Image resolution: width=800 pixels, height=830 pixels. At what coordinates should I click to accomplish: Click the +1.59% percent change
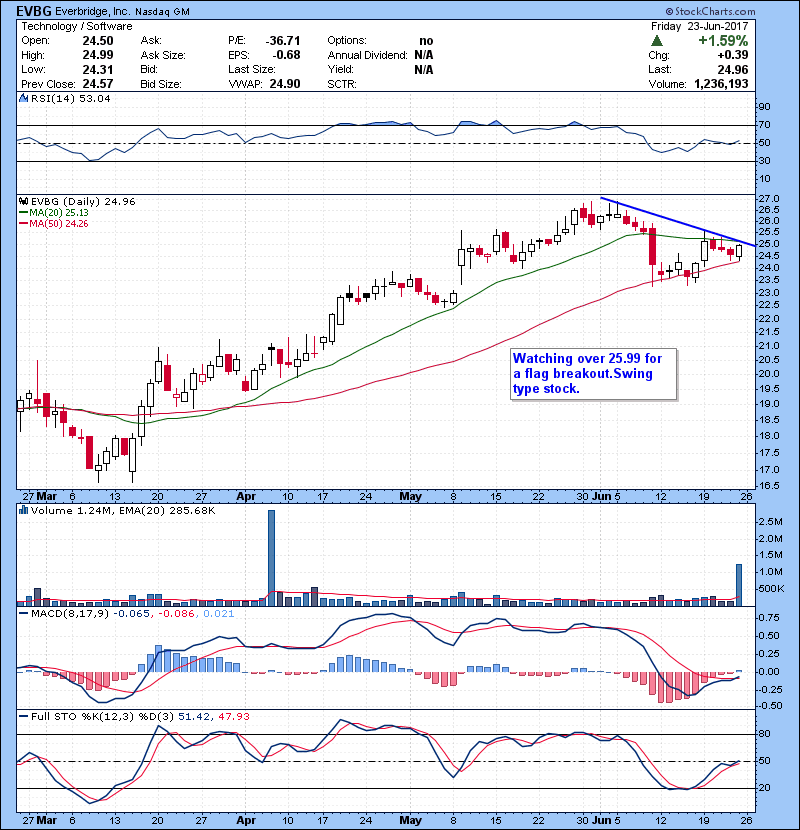coord(723,41)
